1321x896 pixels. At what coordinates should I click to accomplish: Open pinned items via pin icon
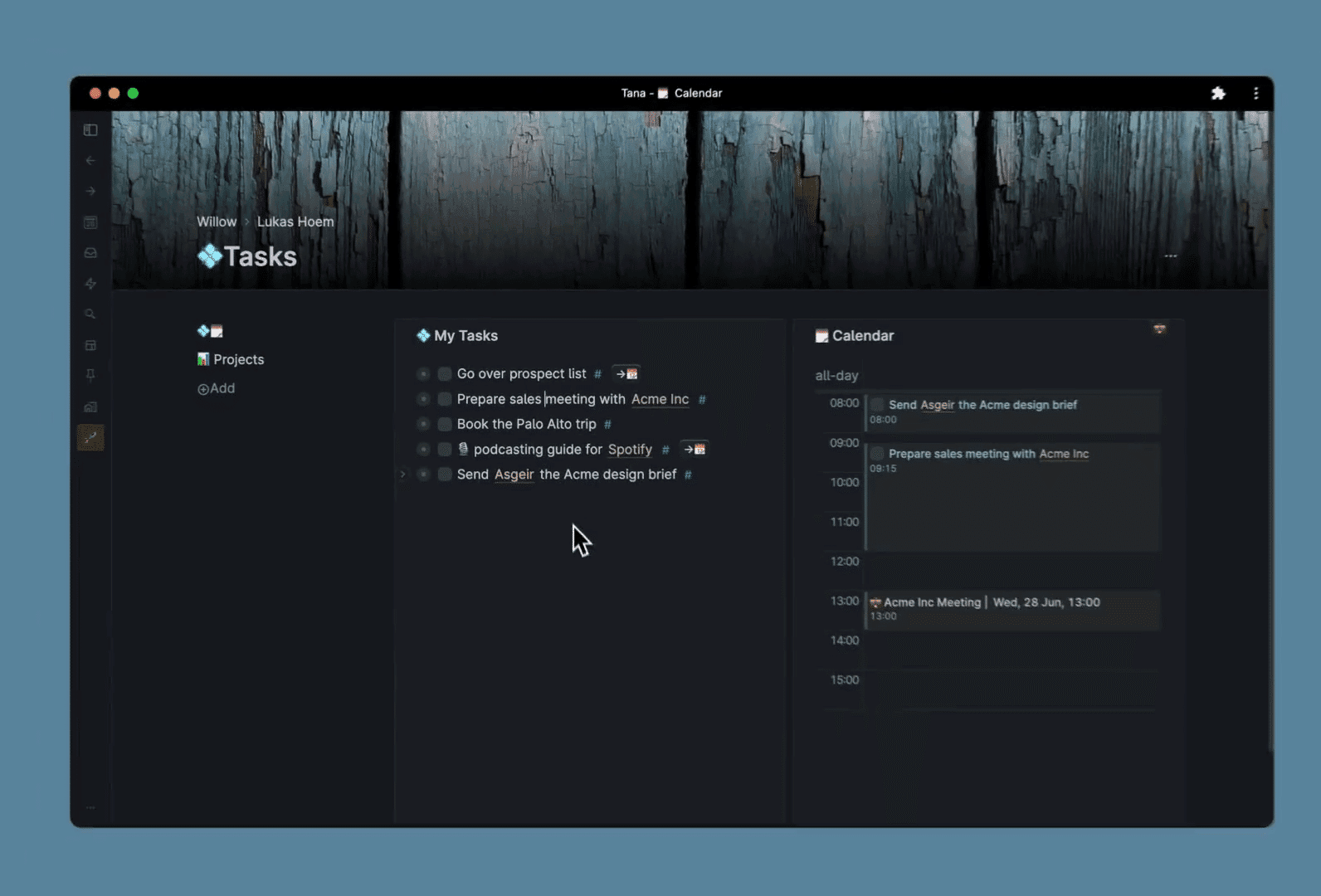click(x=90, y=376)
